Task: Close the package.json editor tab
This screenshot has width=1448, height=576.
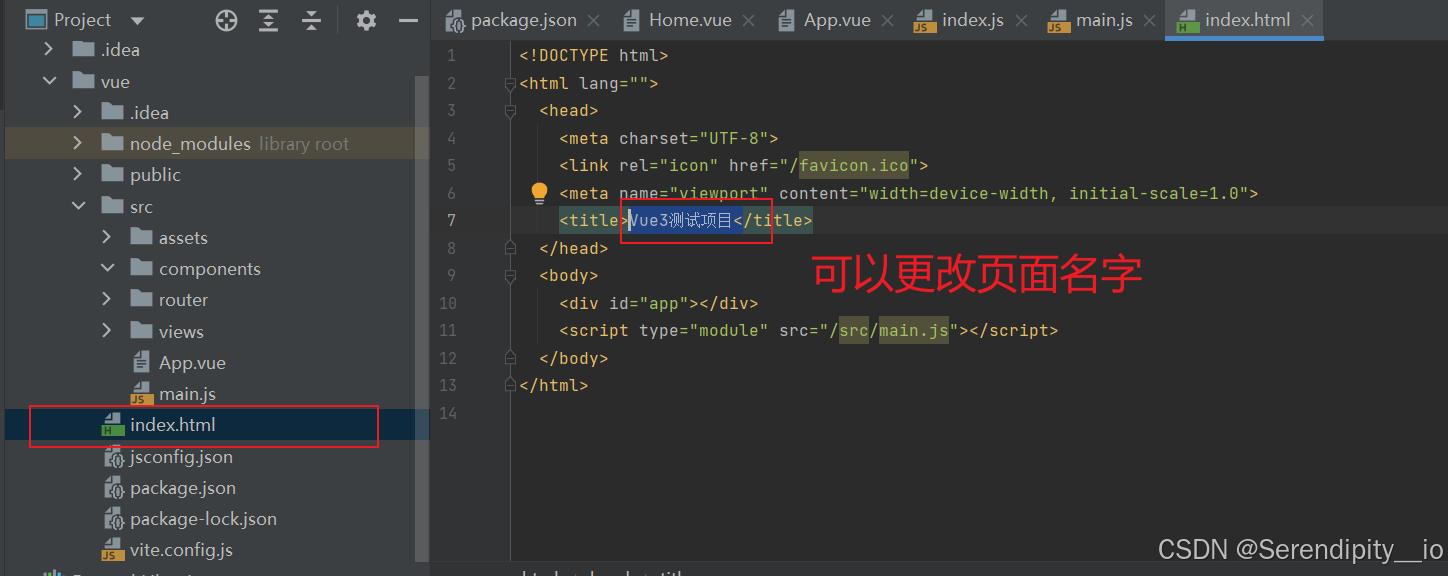Action: click(594, 20)
